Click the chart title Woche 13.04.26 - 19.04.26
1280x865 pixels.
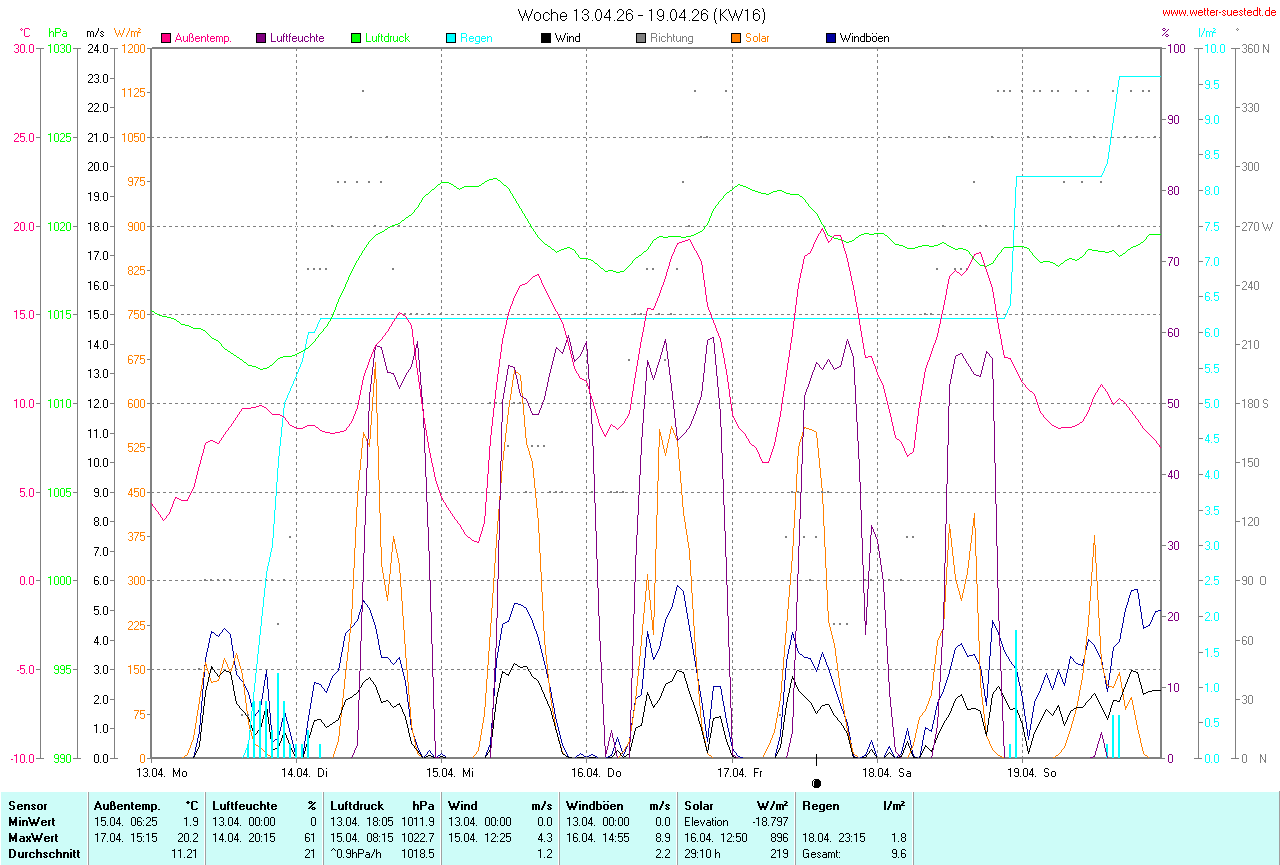(642, 15)
